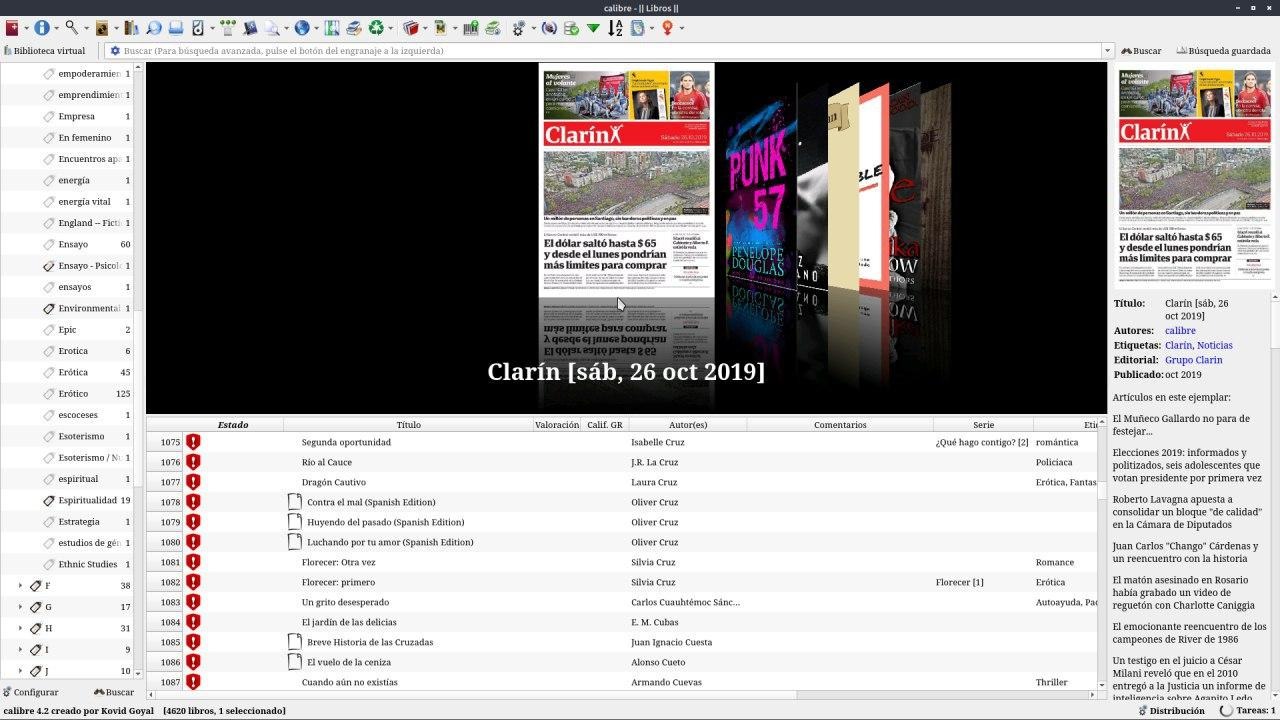
Task: Sort by the Valoración column header
Action: pos(557,425)
